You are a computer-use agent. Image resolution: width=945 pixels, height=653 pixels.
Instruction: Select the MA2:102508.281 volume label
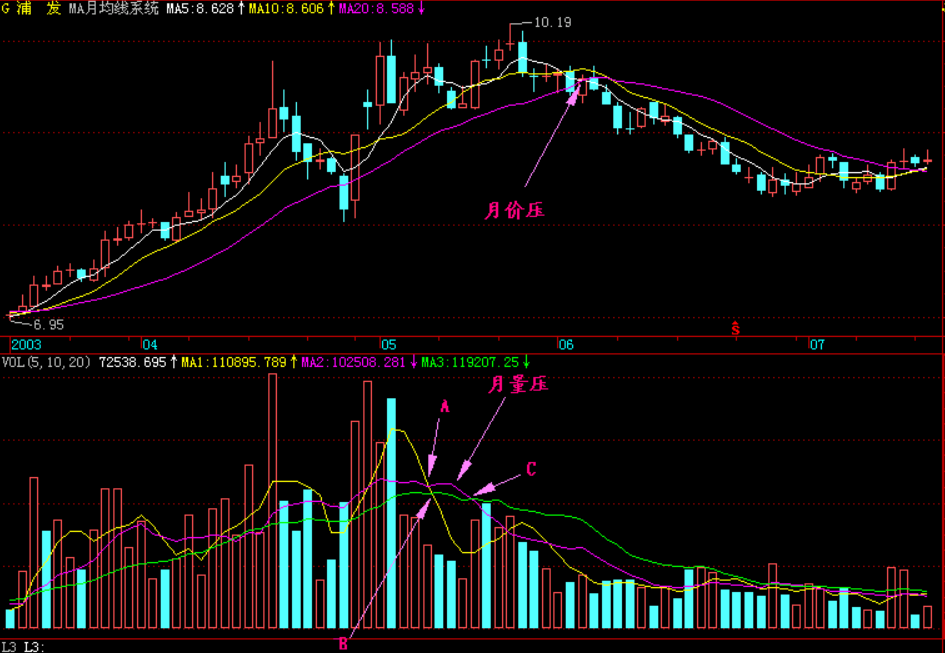(x=348, y=361)
